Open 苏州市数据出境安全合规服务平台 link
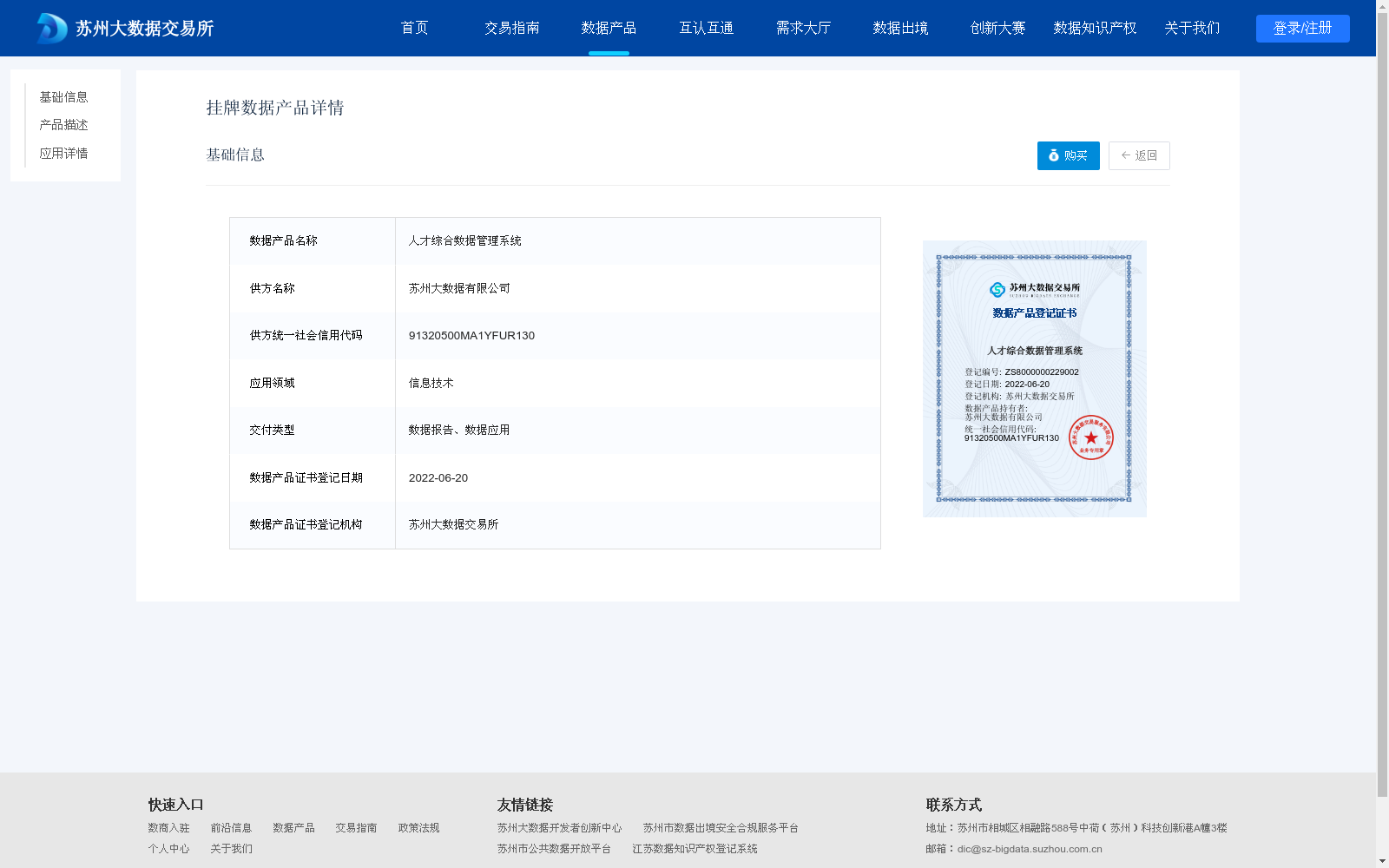This screenshot has height=868, width=1389. pyautogui.click(x=721, y=828)
